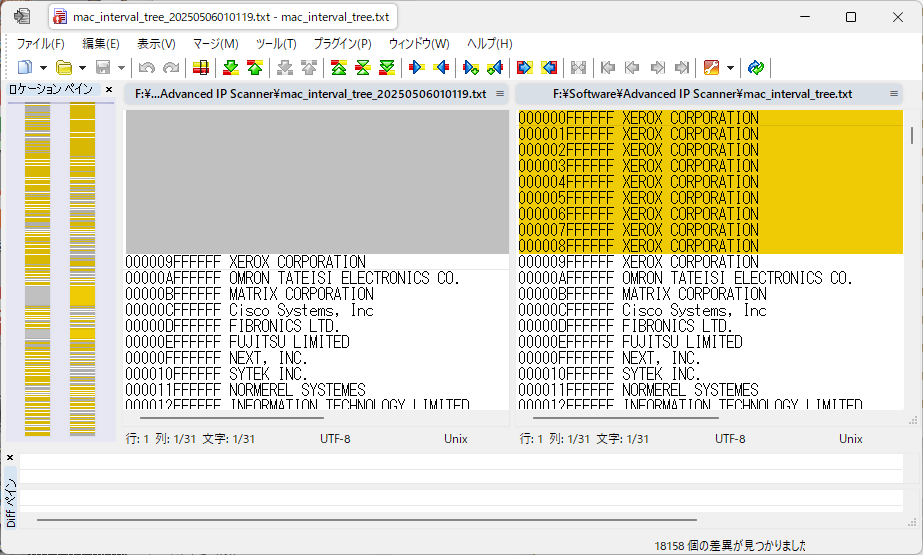Click the Copy All to Right icon

click(x=524, y=68)
